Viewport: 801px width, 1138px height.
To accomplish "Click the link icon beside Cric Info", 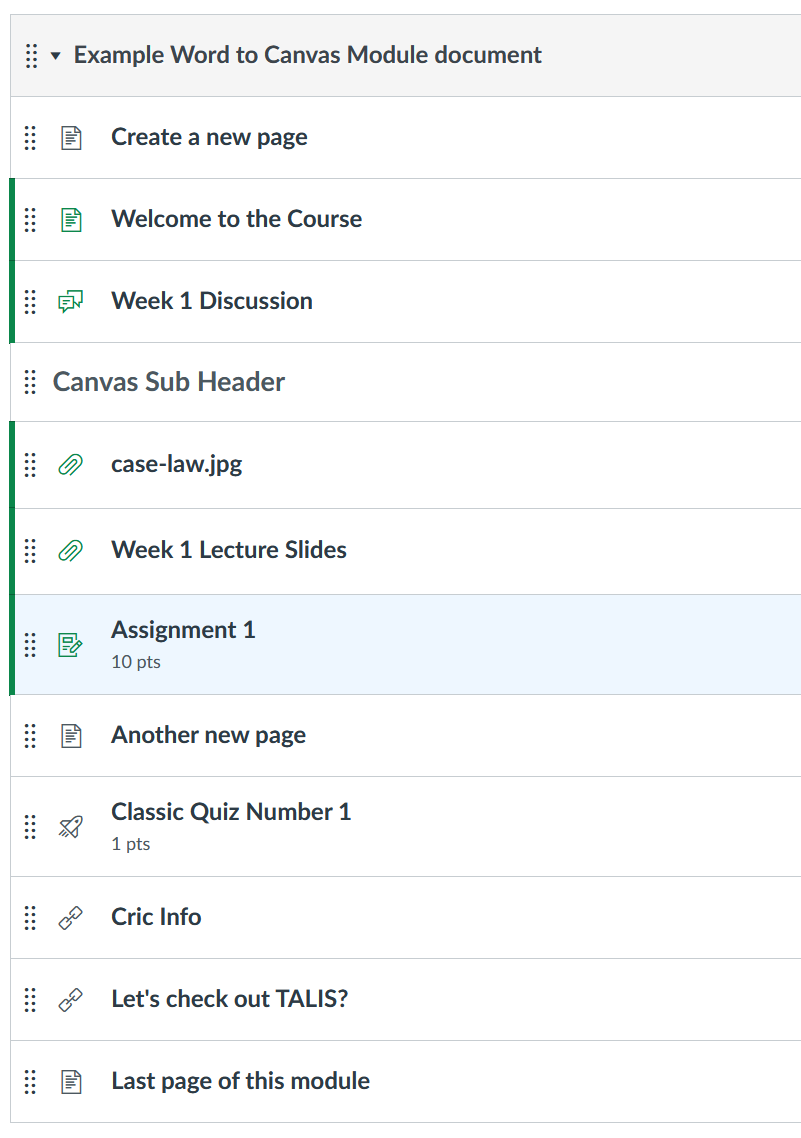I will [70, 918].
